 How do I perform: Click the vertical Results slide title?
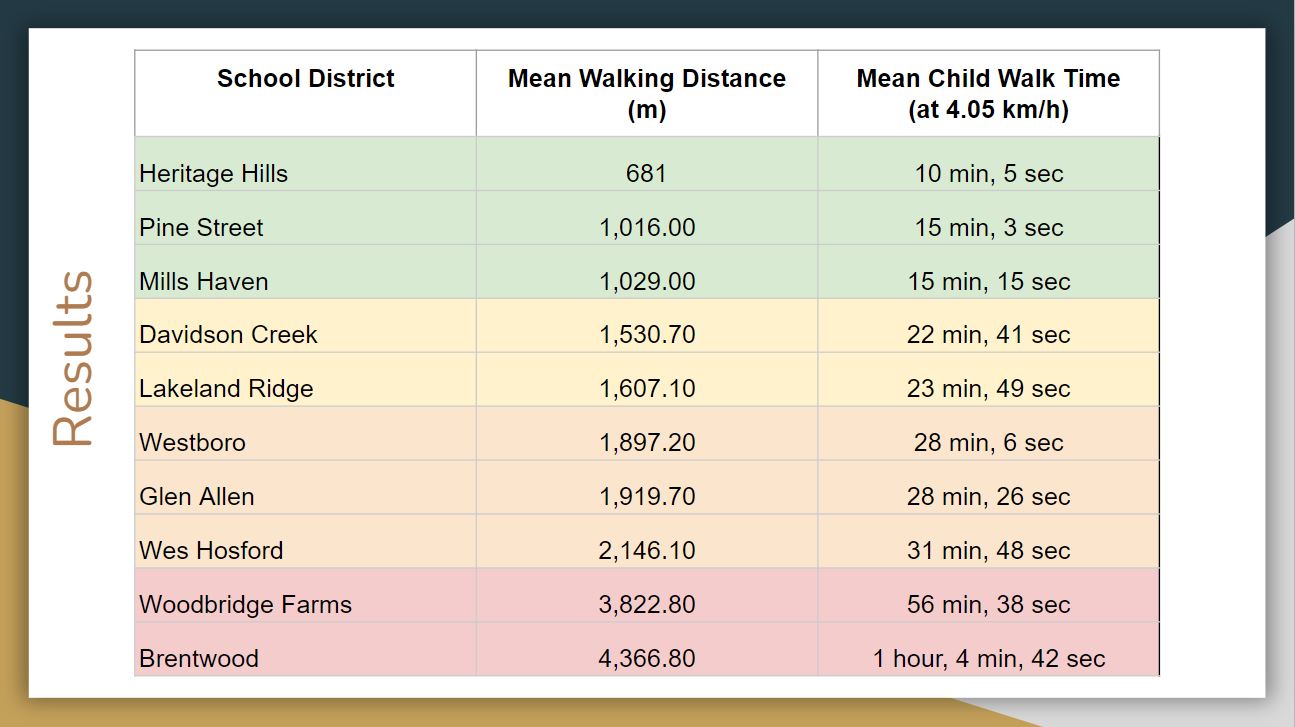pyautogui.click(x=73, y=359)
